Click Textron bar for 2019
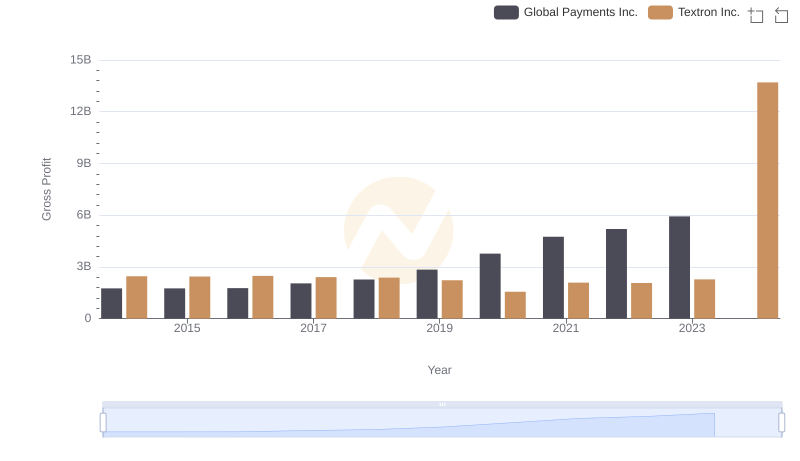Screen dimensions: 800x461 pyautogui.click(x=452, y=300)
